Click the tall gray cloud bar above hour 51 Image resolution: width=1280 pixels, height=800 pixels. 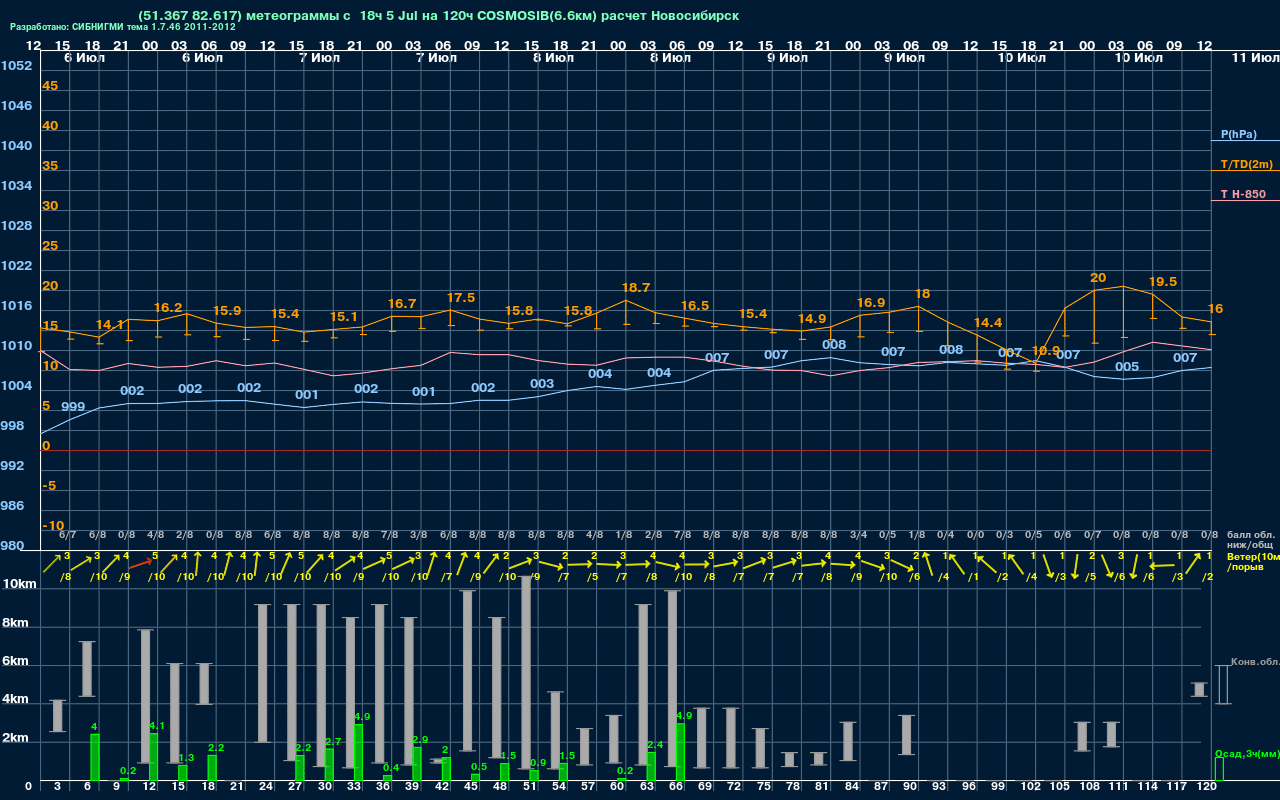(525, 670)
